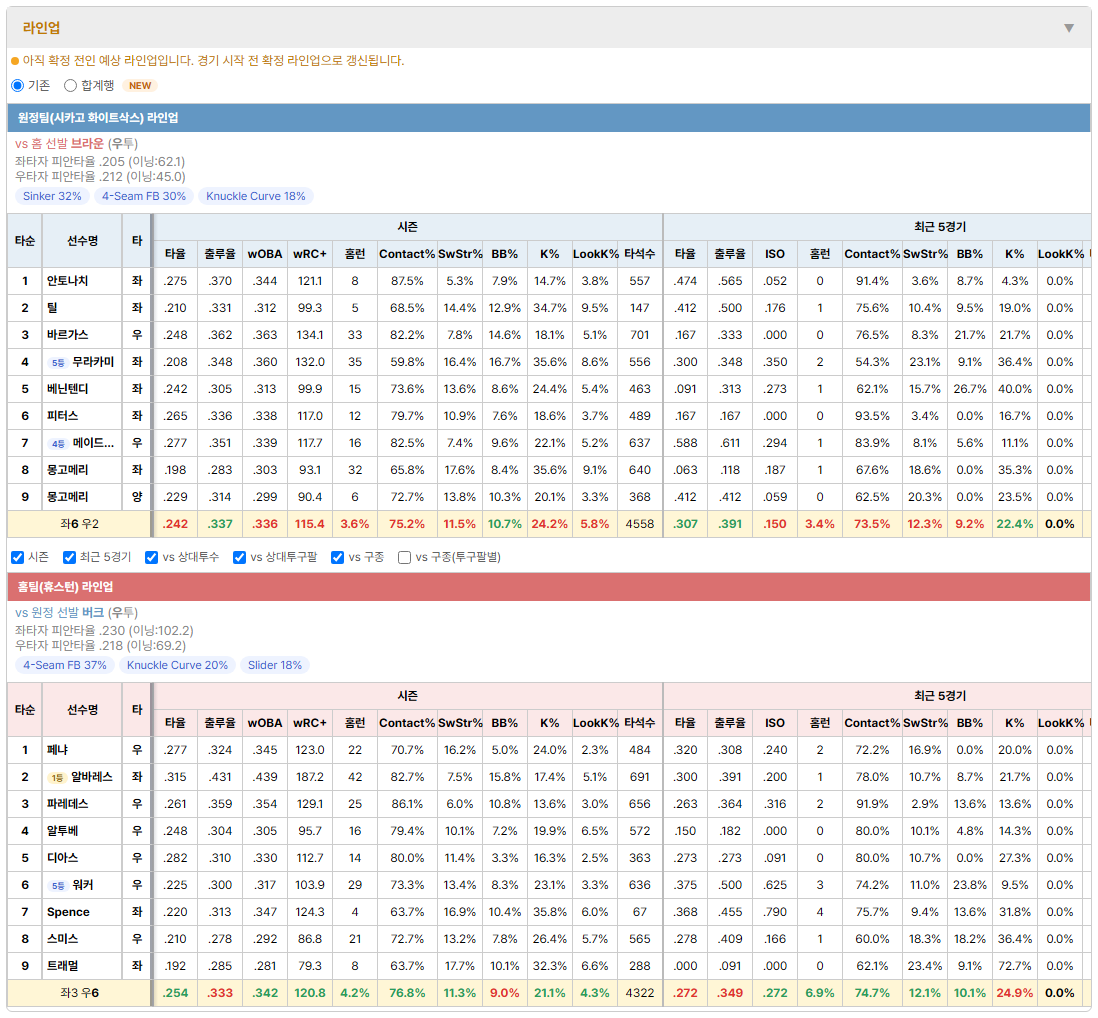Click player name 베닌텐디
The image size is (1098, 1018).
point(67,389)
